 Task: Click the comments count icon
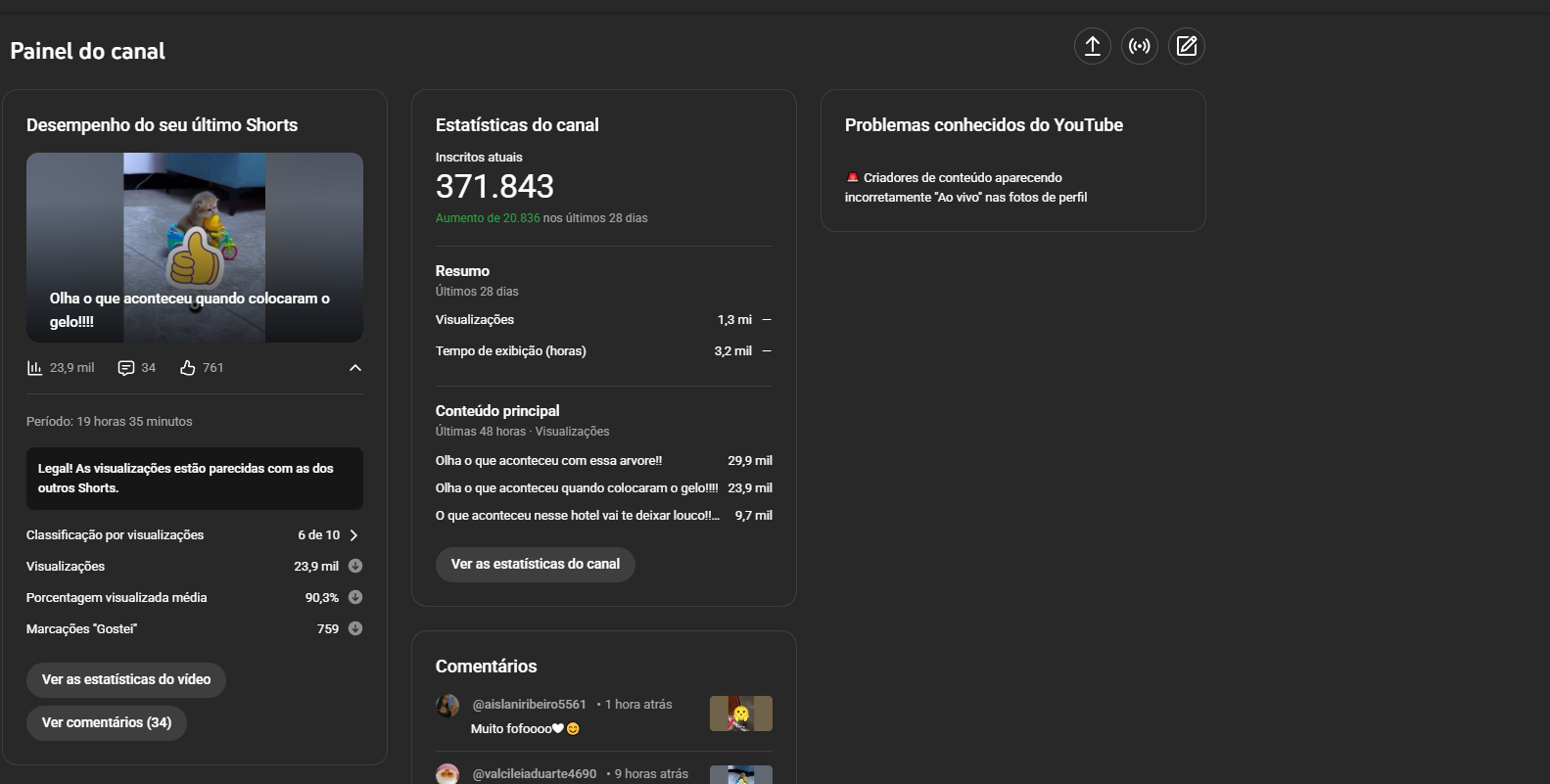click(126, 368)
